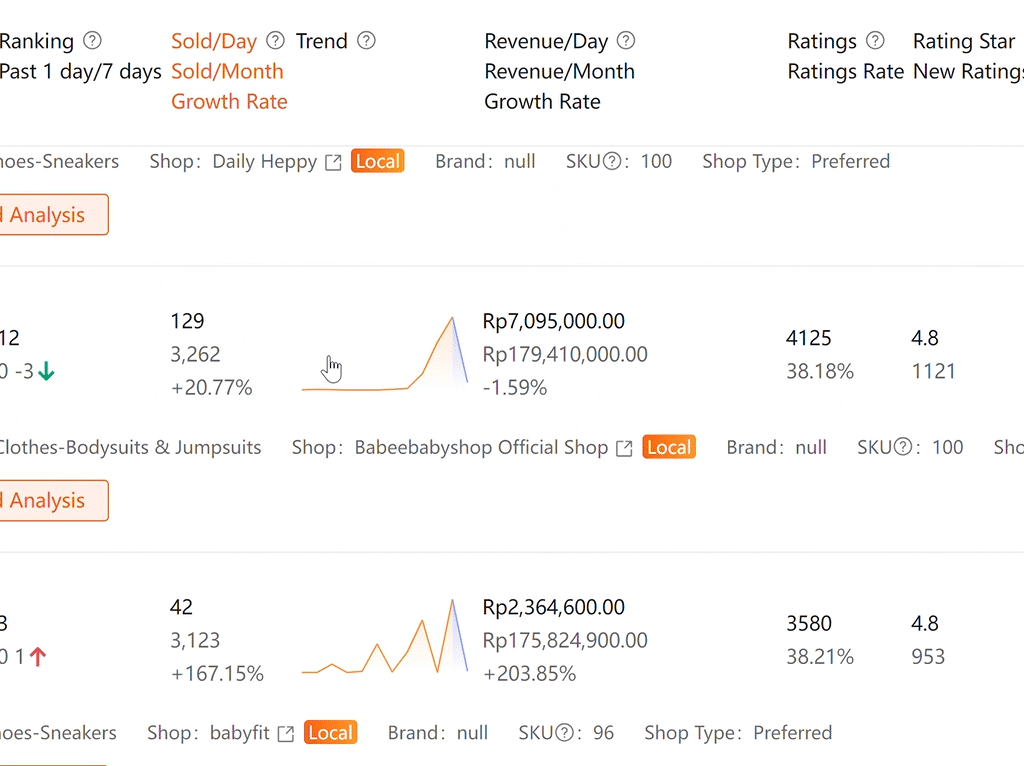Click help icon beside Revenue/Day header

click(626, 41)
